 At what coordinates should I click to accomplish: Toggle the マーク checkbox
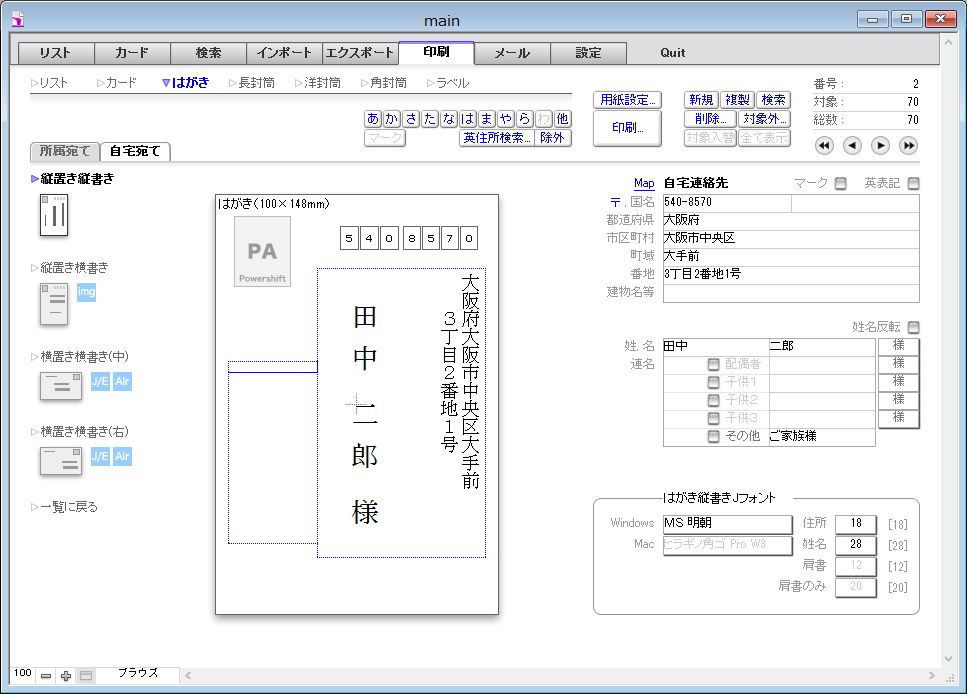pyautogui.click(x=840, y=183)
